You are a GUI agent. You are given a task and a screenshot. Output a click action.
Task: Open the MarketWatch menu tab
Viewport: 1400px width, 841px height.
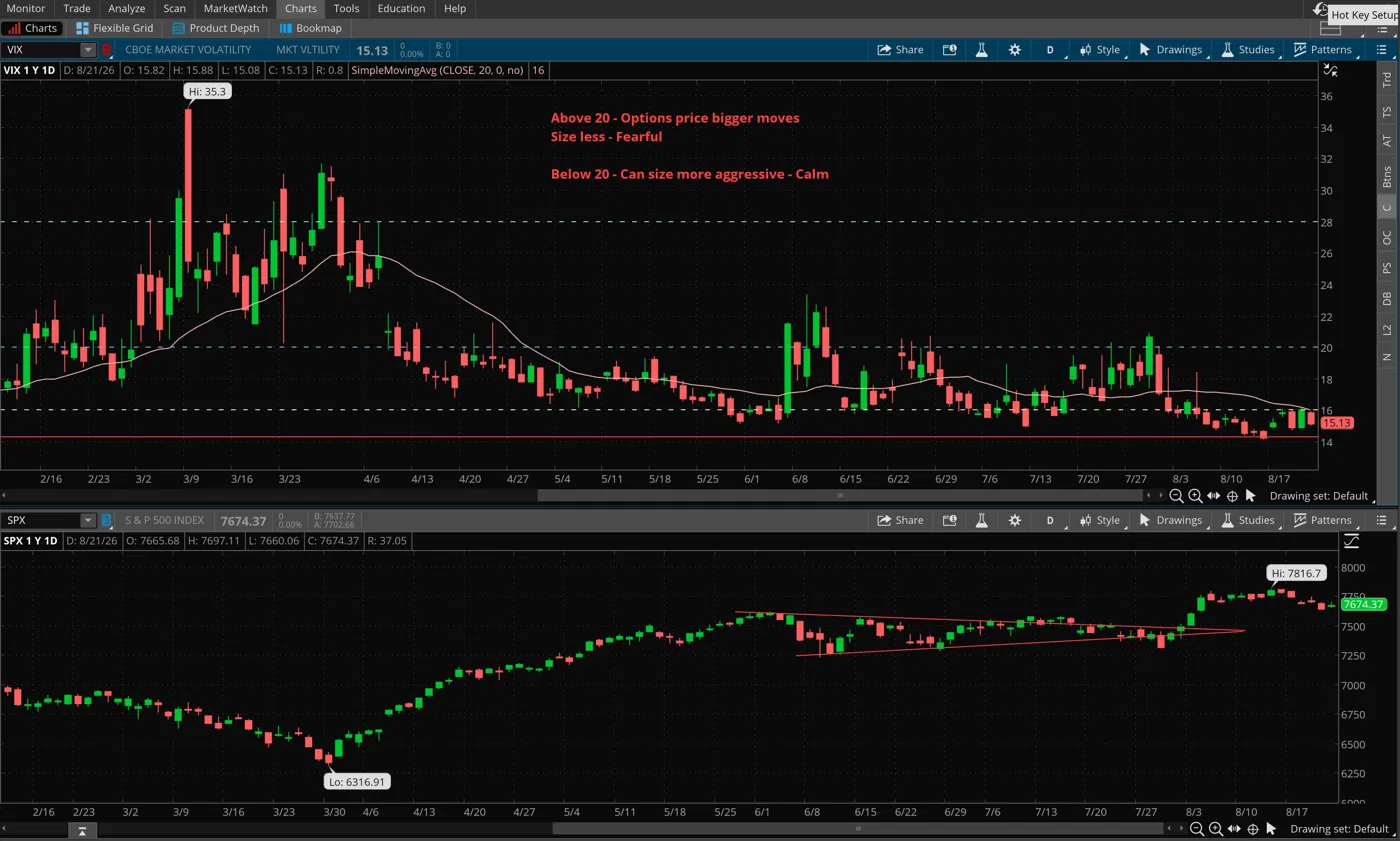(235, 8)
